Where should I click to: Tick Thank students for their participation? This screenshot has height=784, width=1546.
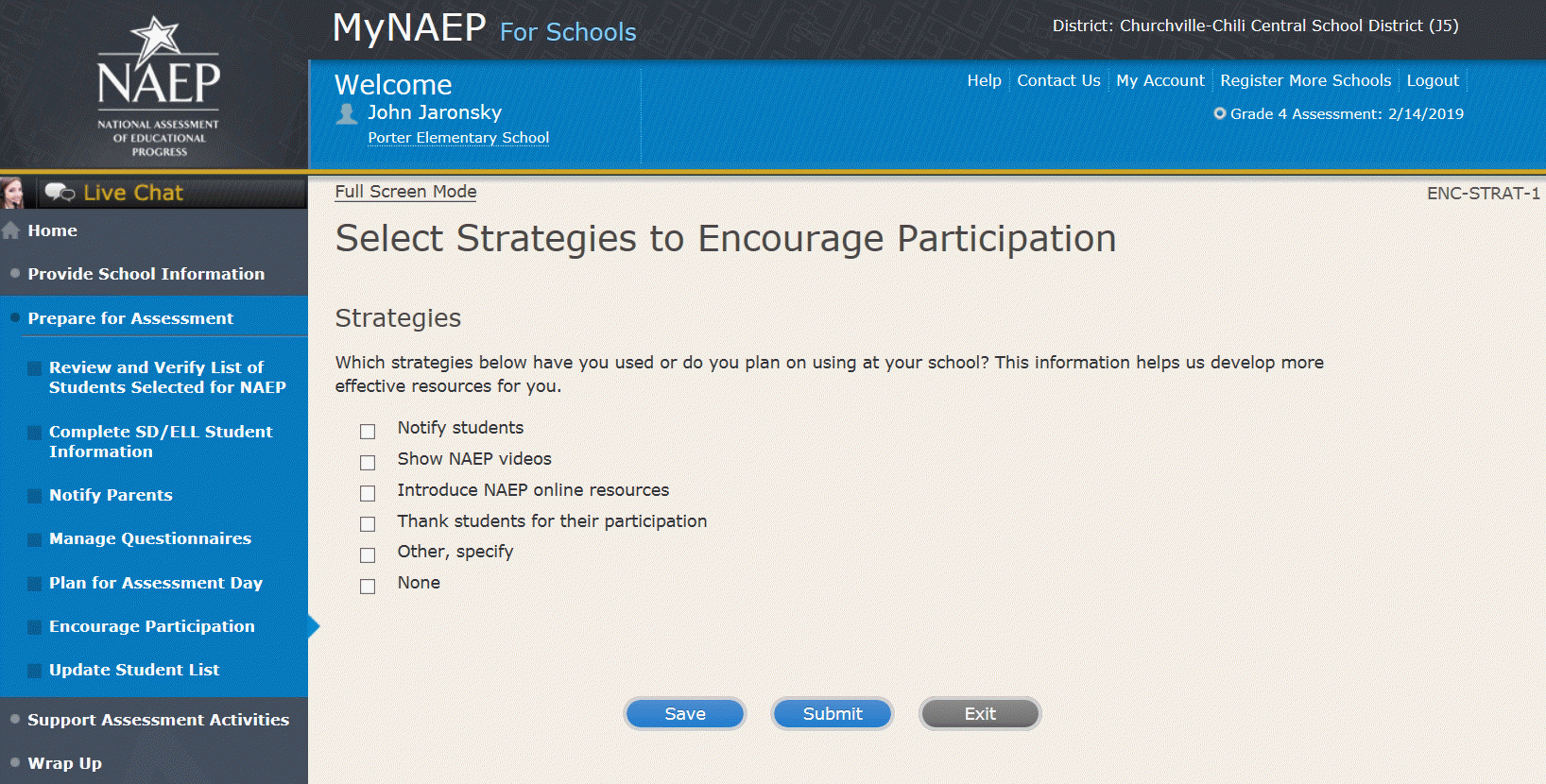point(368,524)
